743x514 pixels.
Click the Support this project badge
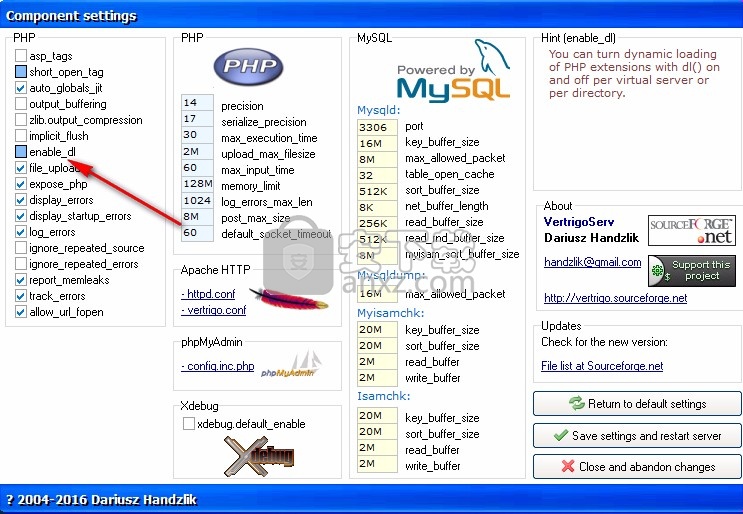click(x=691, y=271)
